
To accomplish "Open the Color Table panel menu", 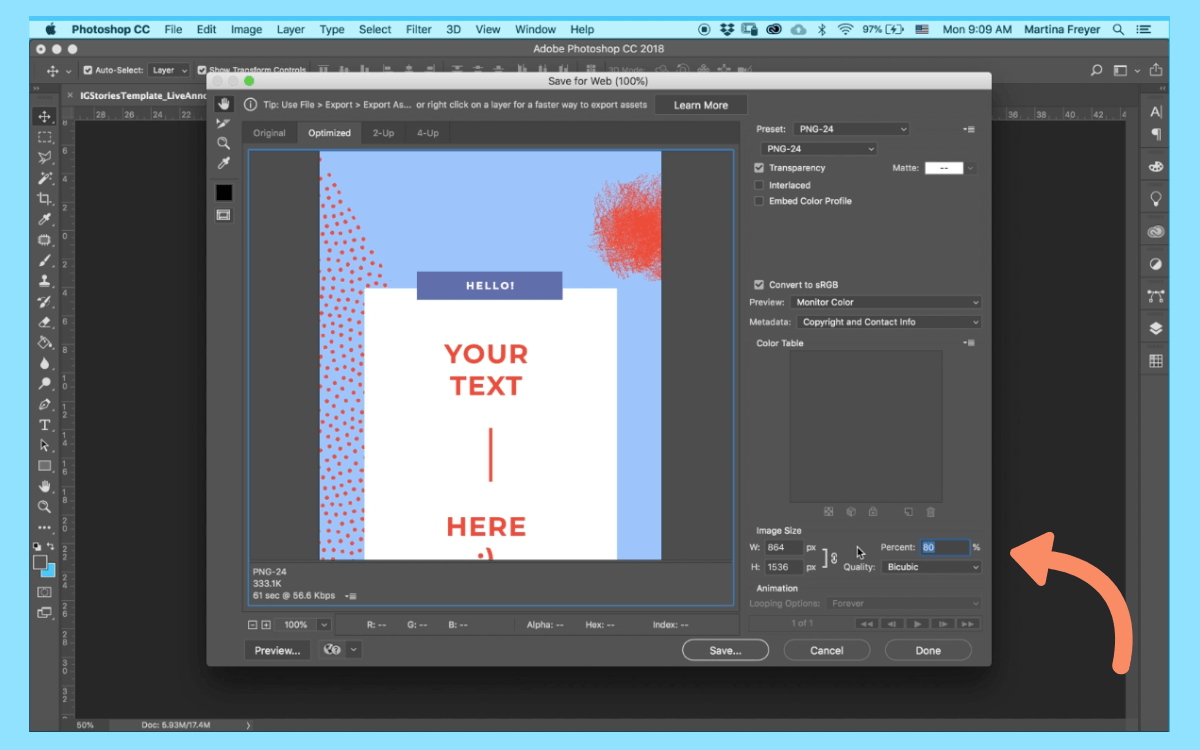I will coord(968,343).
